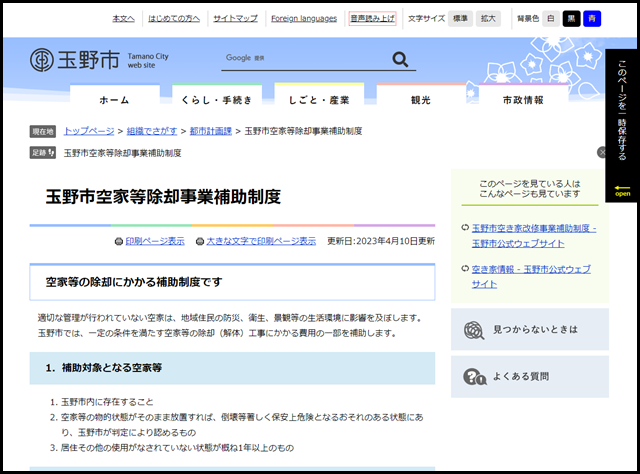640x474 pixels.
Task: Open the くらし・手続き navigation tab
Action: coord(216,101)
